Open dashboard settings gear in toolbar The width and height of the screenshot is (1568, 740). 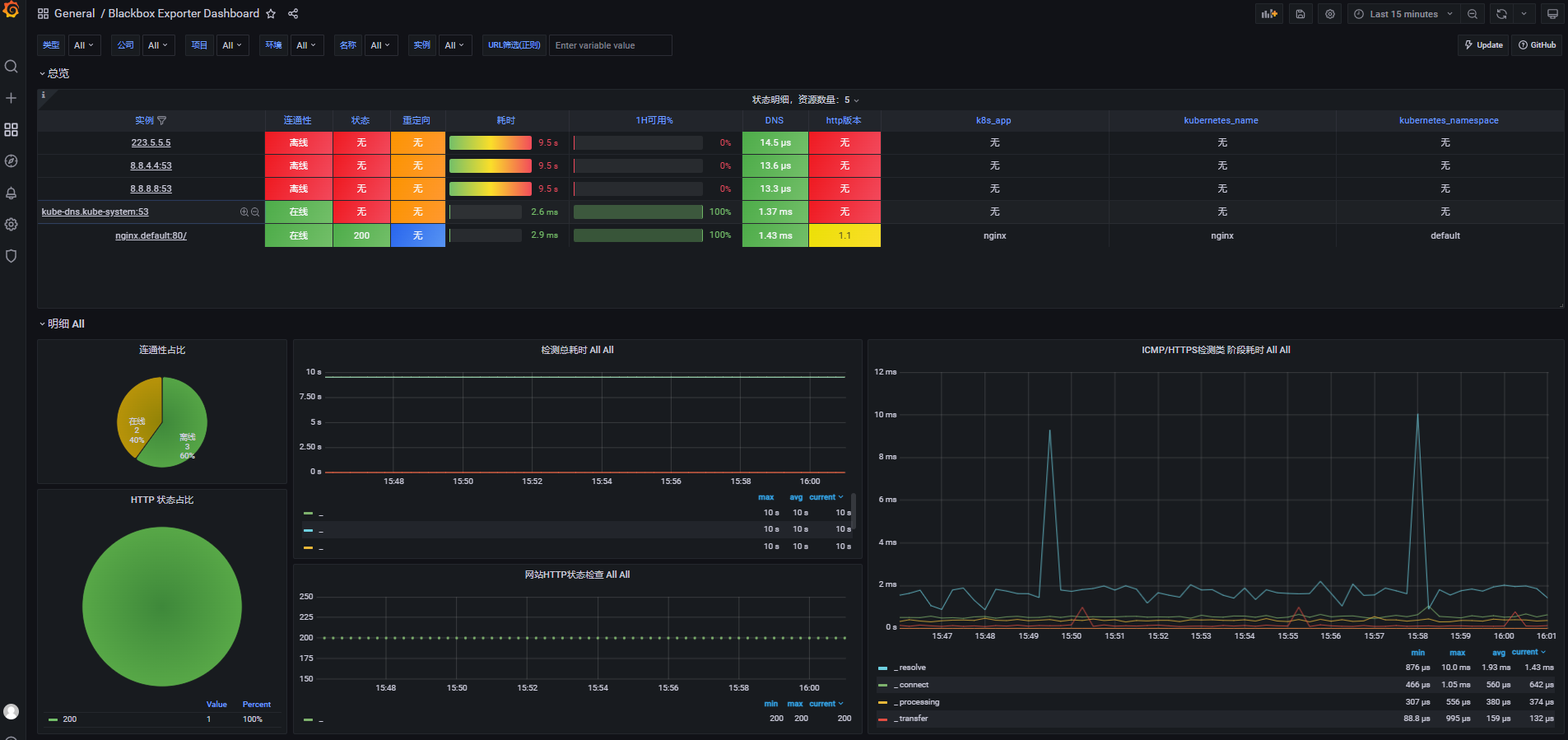1330,14
